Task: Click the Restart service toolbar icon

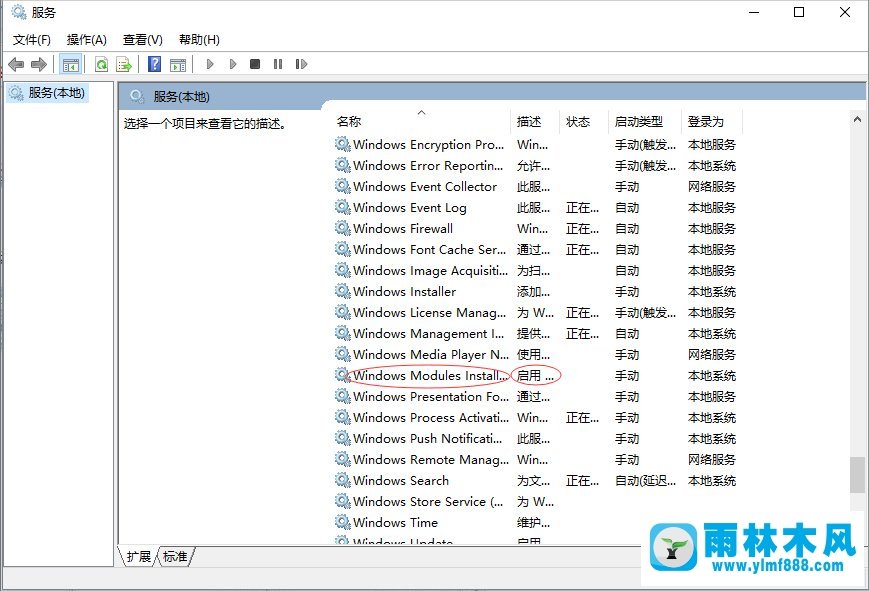Action: pos(301,64)
